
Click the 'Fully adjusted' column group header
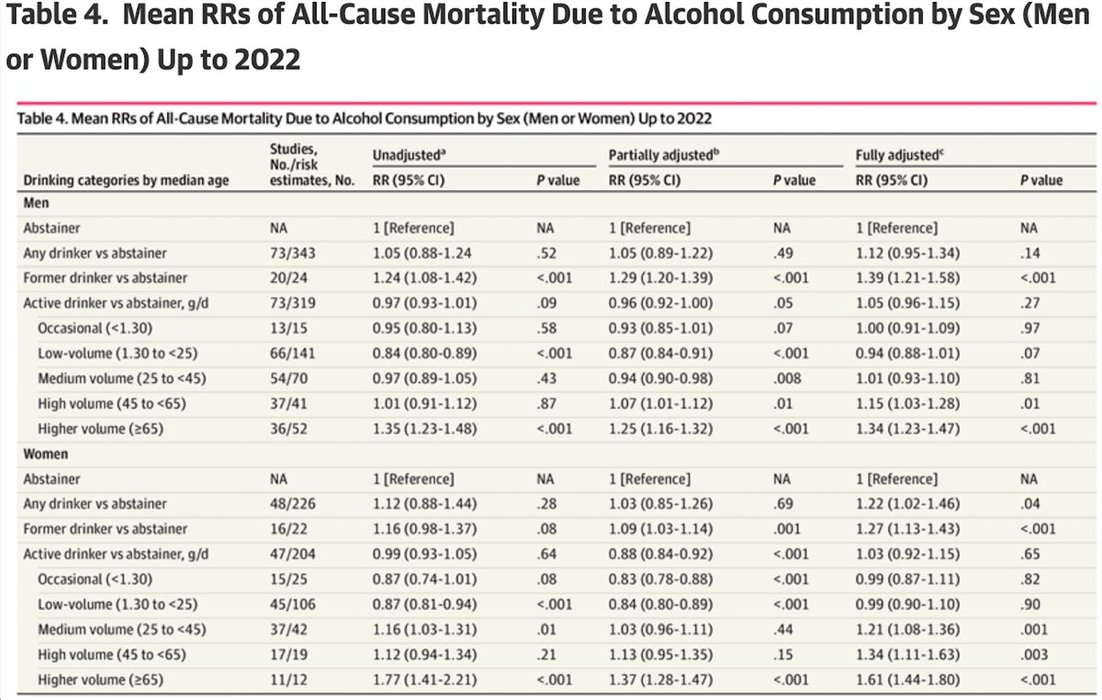pos(896,155)
